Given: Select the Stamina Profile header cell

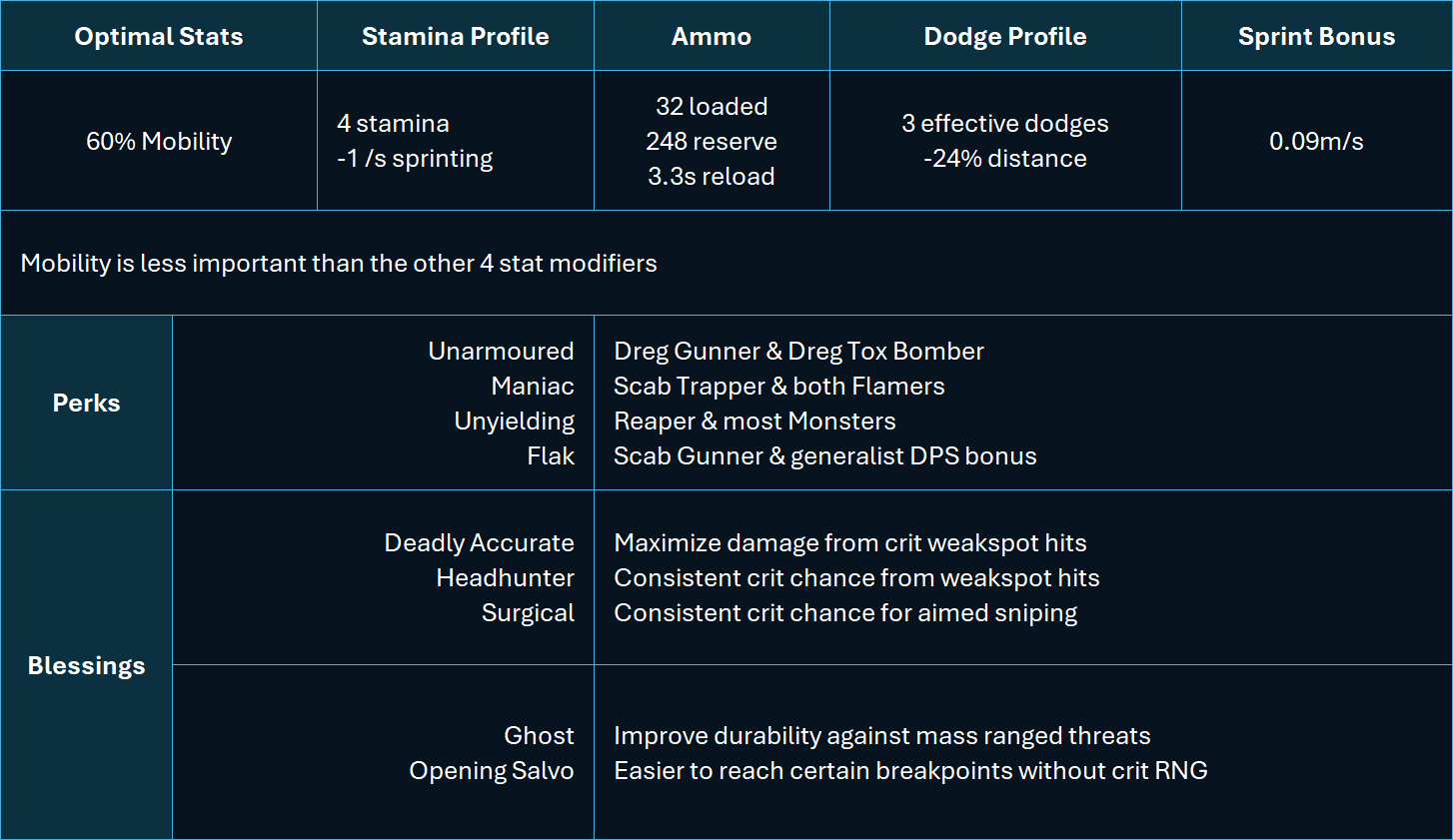Looking at the screenshot, I should pos(456,36).
